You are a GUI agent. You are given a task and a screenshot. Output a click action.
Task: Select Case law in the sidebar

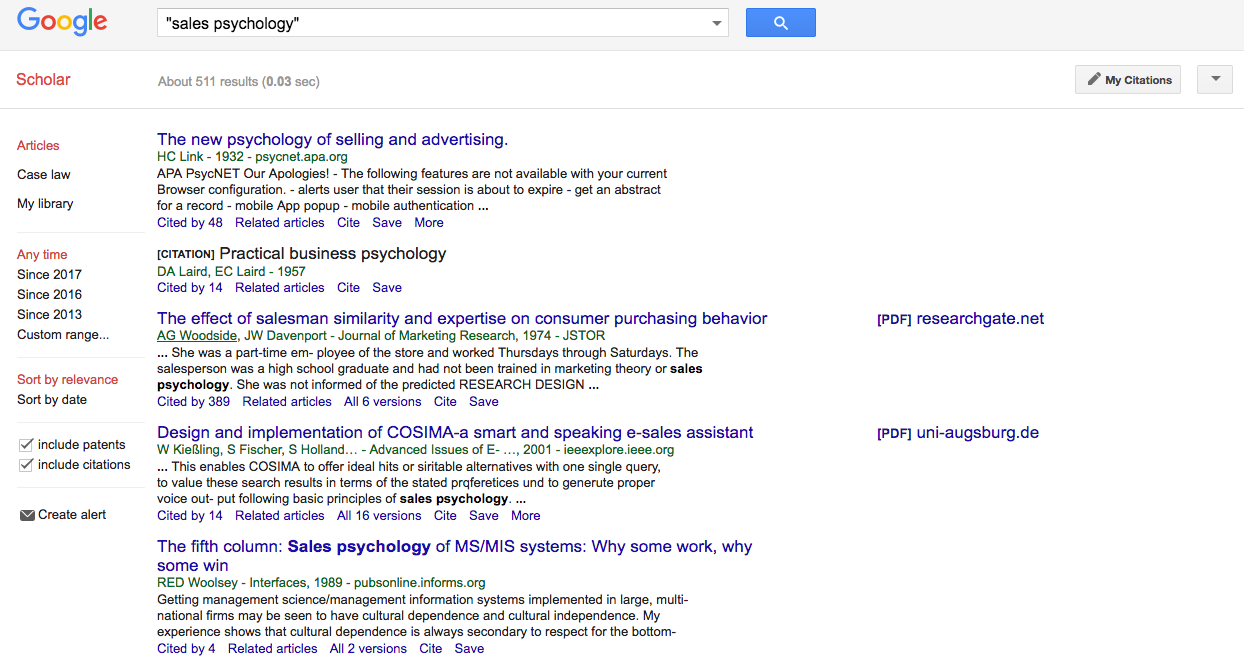44,175
